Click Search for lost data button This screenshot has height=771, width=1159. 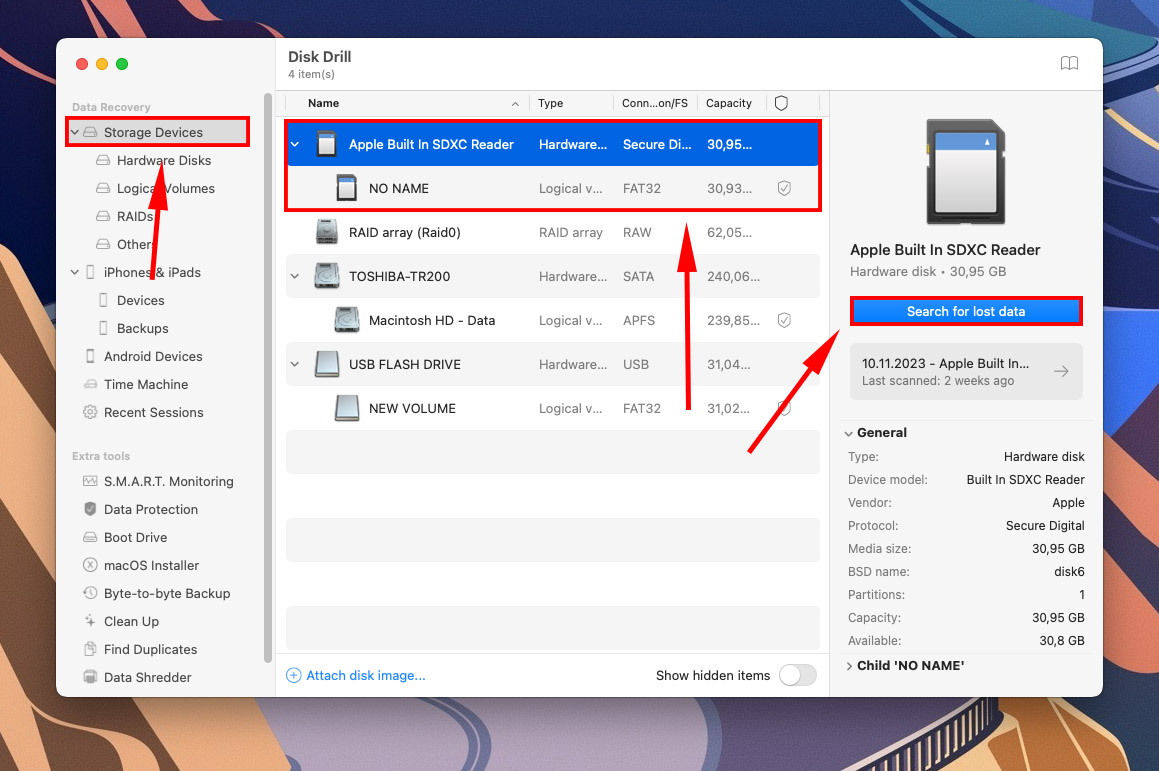click(x=965, y=311)
